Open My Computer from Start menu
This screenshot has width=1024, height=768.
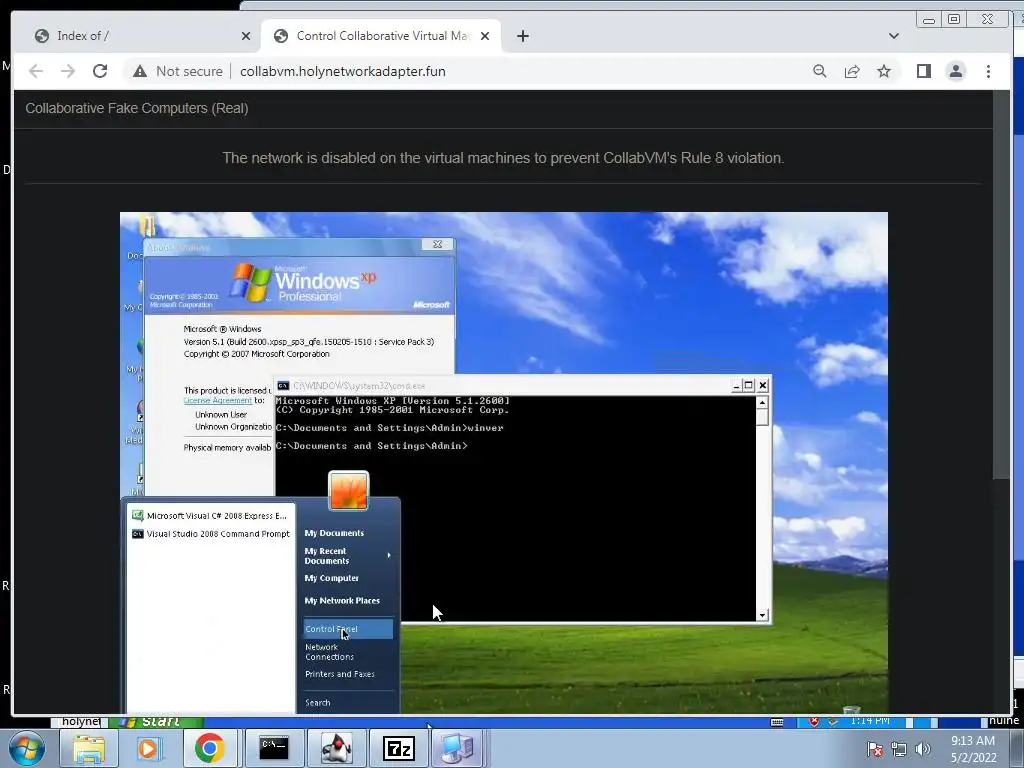(332, 578)
